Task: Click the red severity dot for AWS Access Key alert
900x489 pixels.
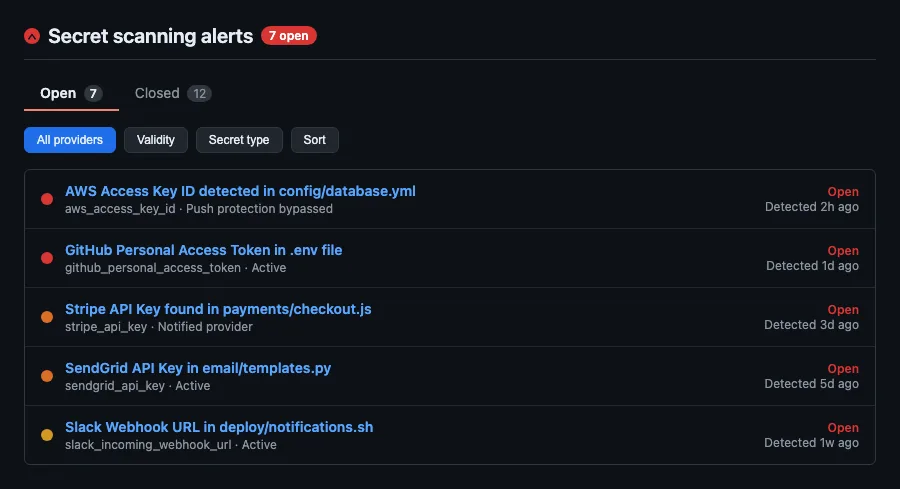Action: coord(47,199)
